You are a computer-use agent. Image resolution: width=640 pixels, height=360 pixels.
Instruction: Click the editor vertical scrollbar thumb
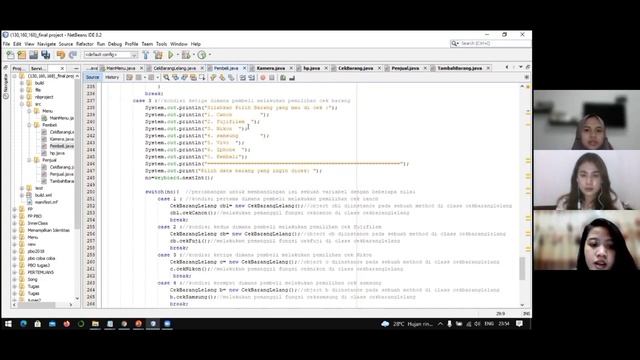[522, 268]
